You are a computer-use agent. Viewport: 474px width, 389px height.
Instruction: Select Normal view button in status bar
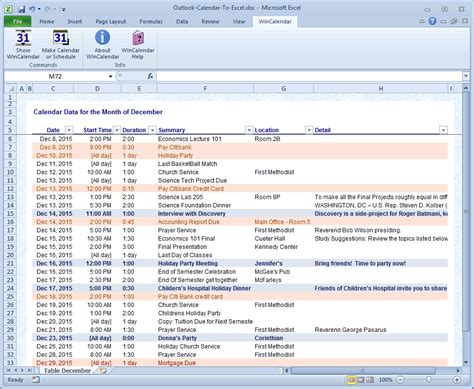click(351, 380)
